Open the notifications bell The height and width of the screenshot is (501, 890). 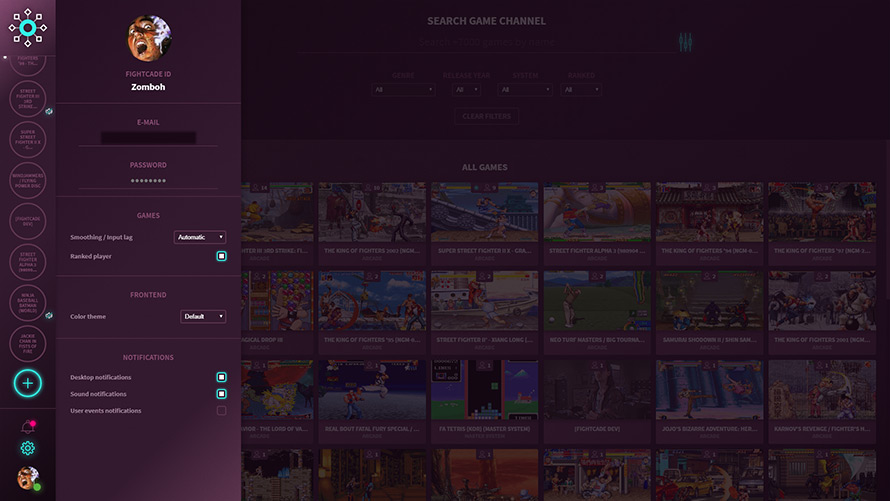[x=27, y=427]
